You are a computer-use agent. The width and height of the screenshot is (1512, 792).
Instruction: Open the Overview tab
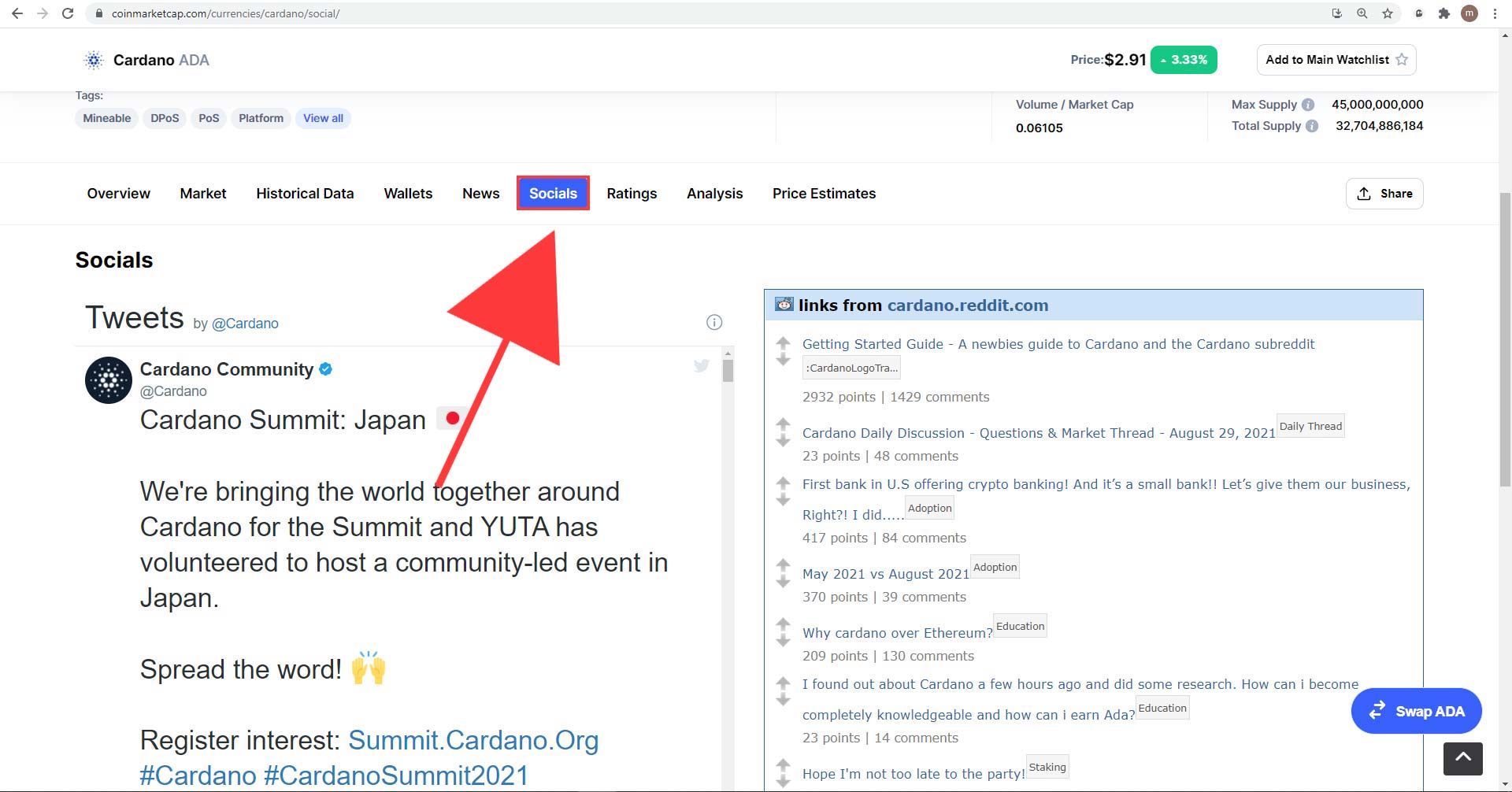point(118,194)
